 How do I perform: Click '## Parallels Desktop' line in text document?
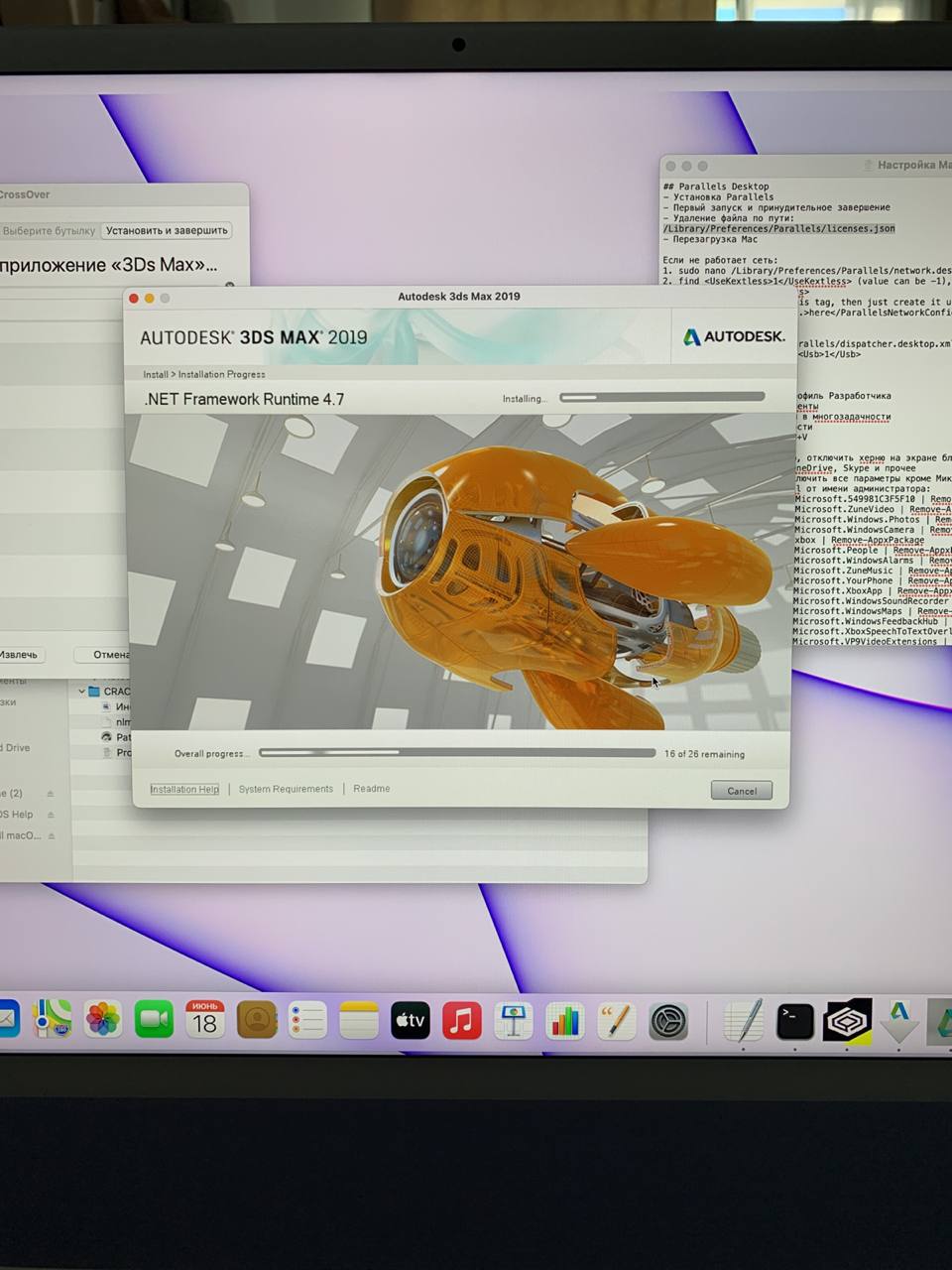point(716,187)
